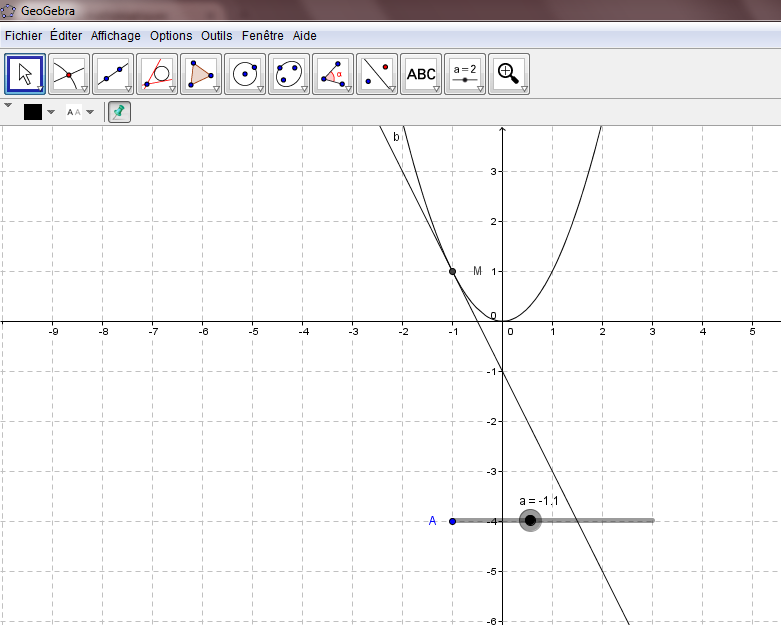The height and width of the screenshot is (625, 781).
Task: Click the Zoom magnifier tool
Action: pos(509,73)
